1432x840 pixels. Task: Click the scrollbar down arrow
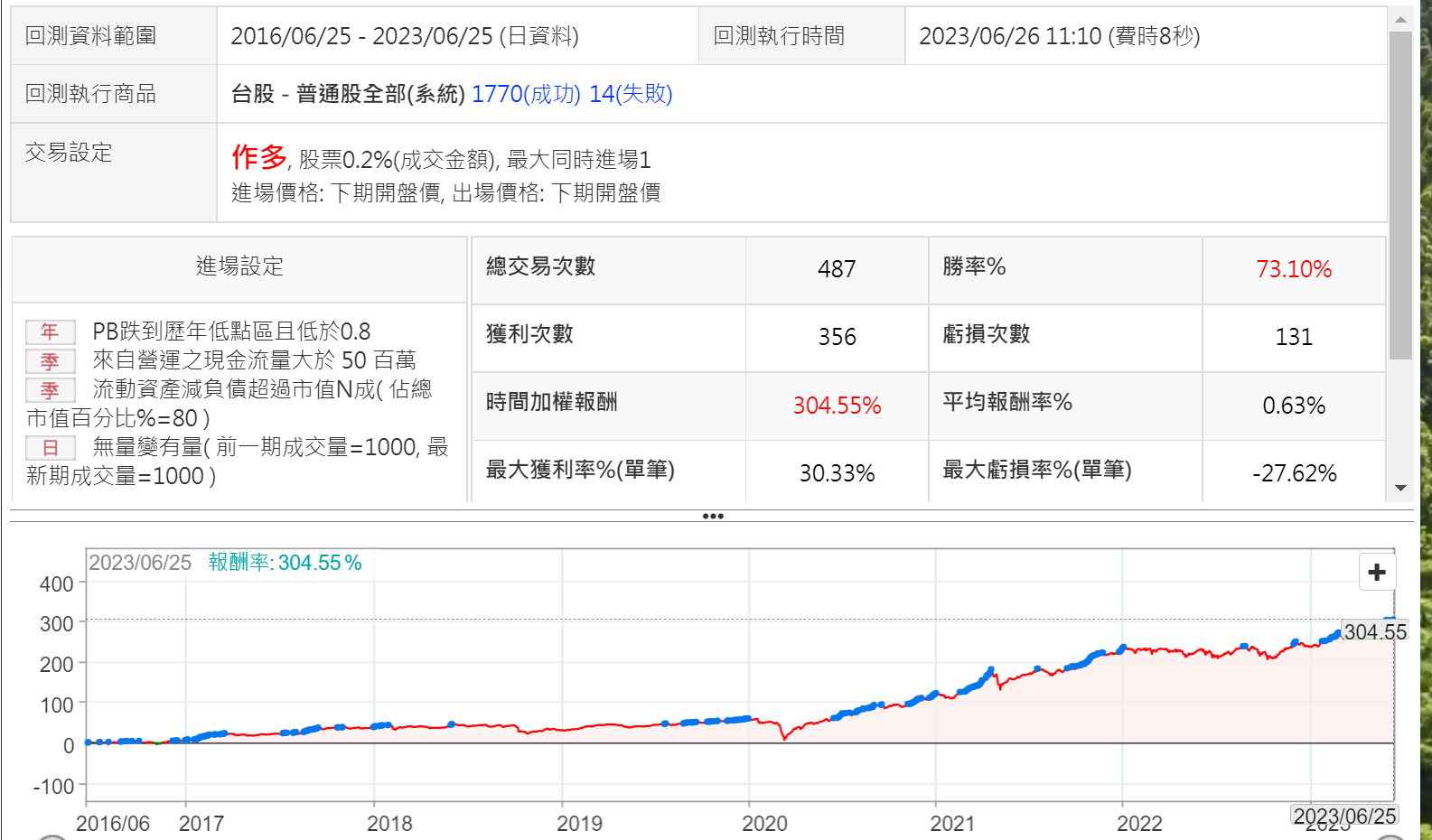pyautogui.click(x=1400, y=488)
